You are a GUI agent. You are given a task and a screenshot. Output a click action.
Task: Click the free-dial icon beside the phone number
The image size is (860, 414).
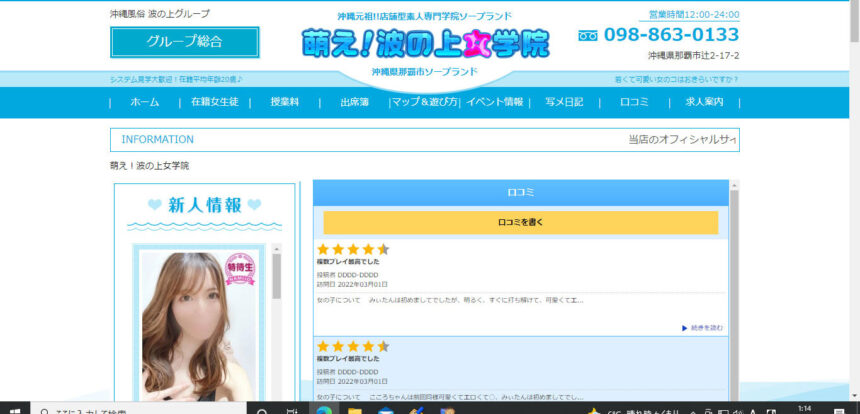click(588, 35)
